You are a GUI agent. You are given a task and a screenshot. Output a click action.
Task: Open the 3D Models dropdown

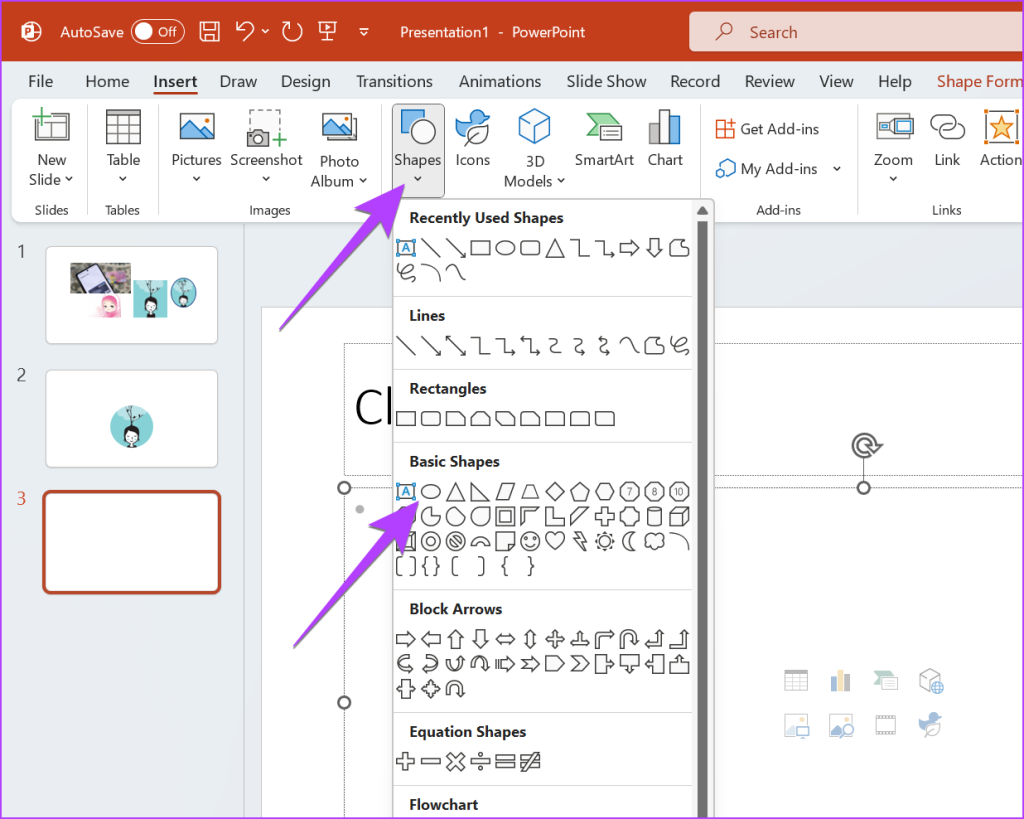tap(534, 149)
